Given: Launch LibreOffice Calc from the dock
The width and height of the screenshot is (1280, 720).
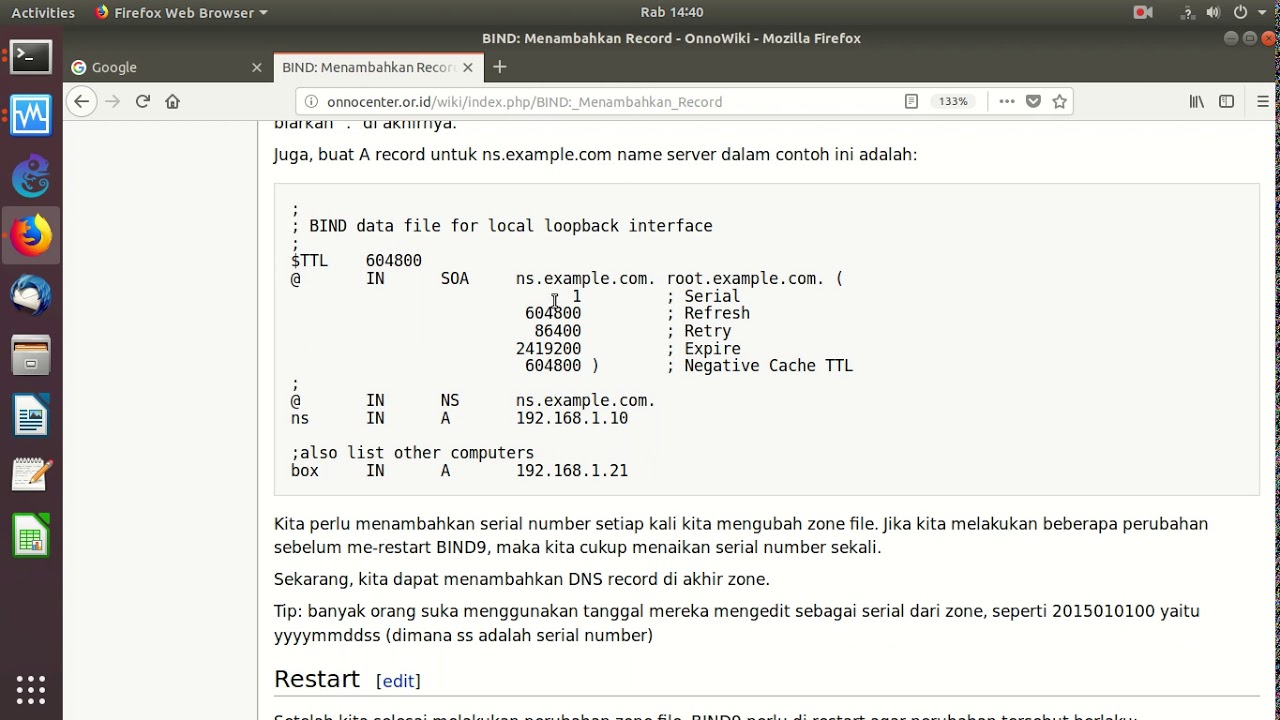Looking at the screenshot, I should [x=31, y=535].
